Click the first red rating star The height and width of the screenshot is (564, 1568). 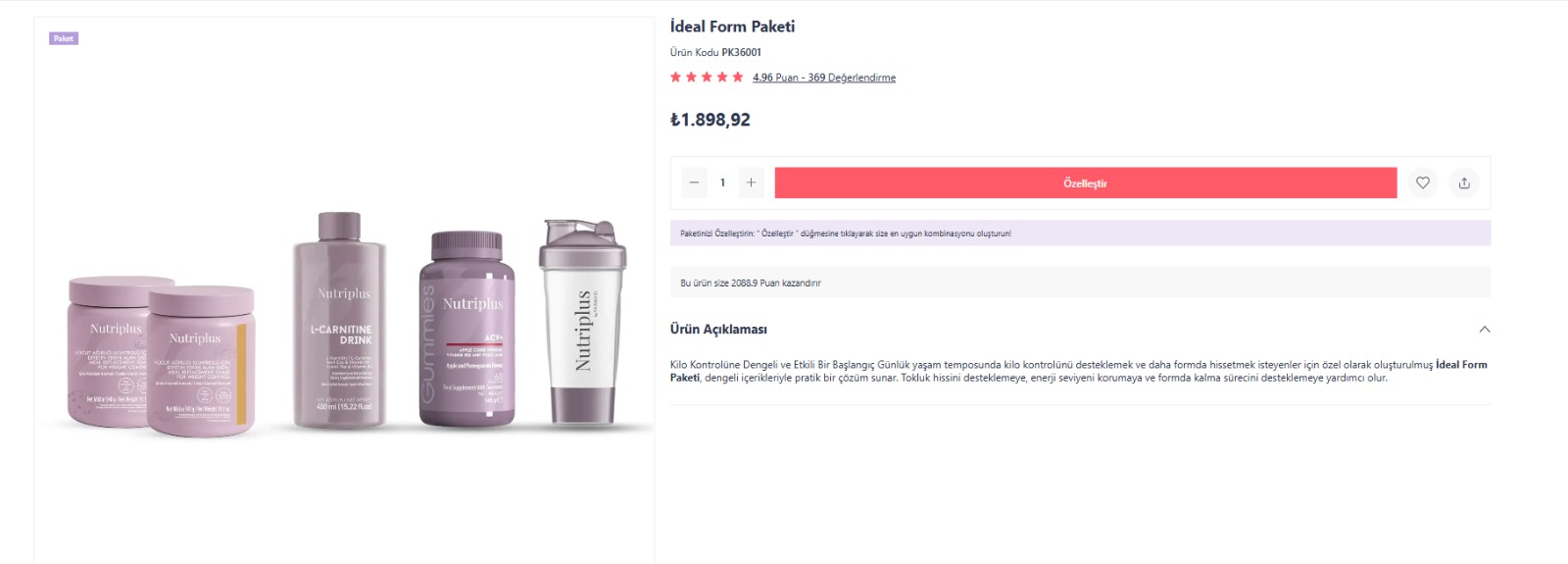pos(676,77)
